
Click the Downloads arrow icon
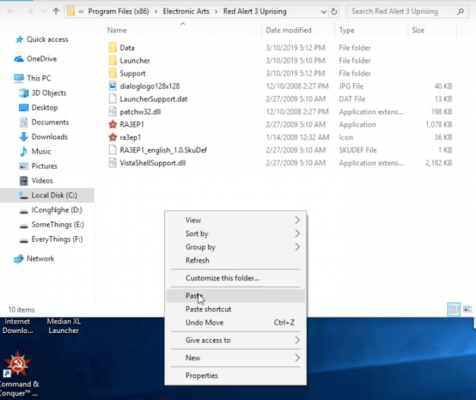point(24,137)
